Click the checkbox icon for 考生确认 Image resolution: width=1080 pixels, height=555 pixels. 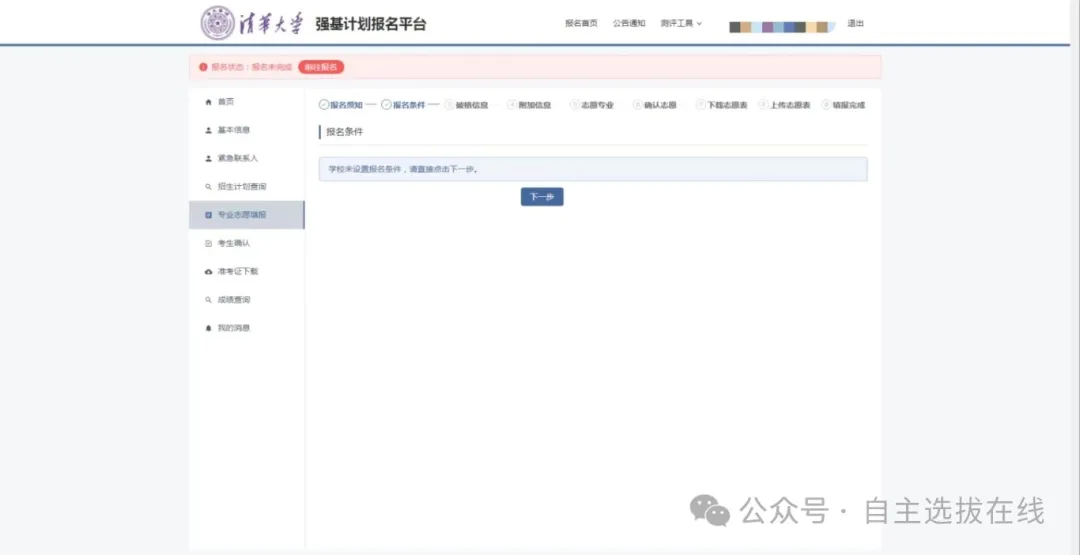click(208, 243)
